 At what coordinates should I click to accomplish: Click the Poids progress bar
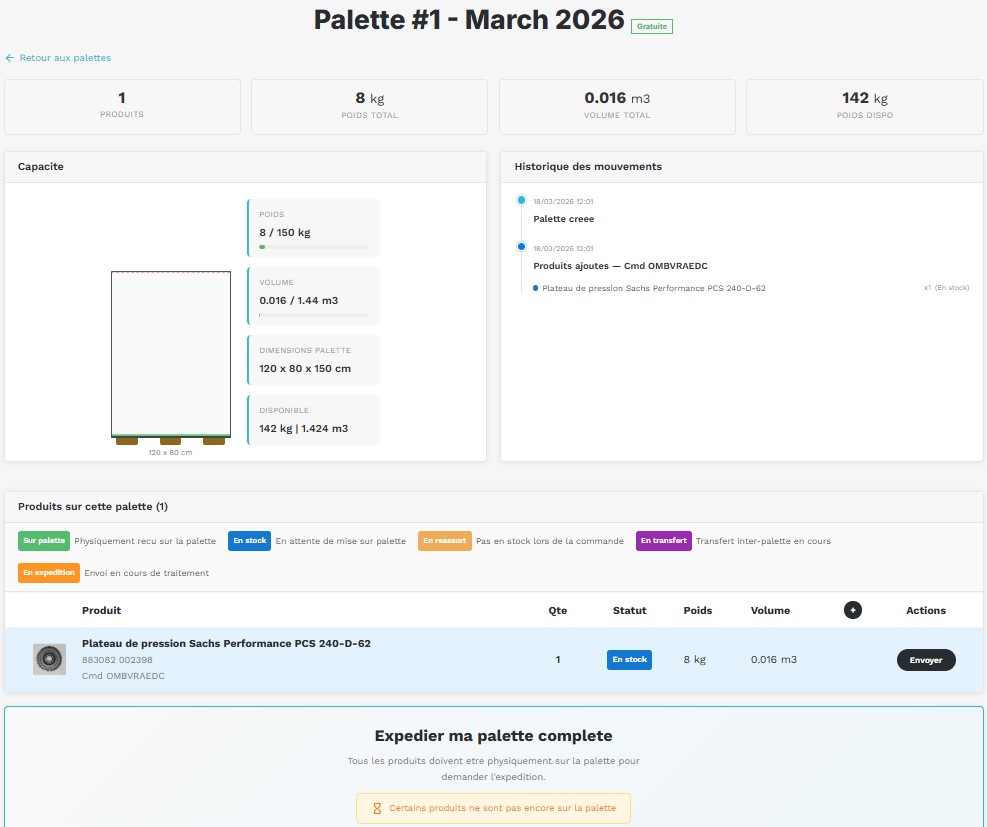point(313,246)
